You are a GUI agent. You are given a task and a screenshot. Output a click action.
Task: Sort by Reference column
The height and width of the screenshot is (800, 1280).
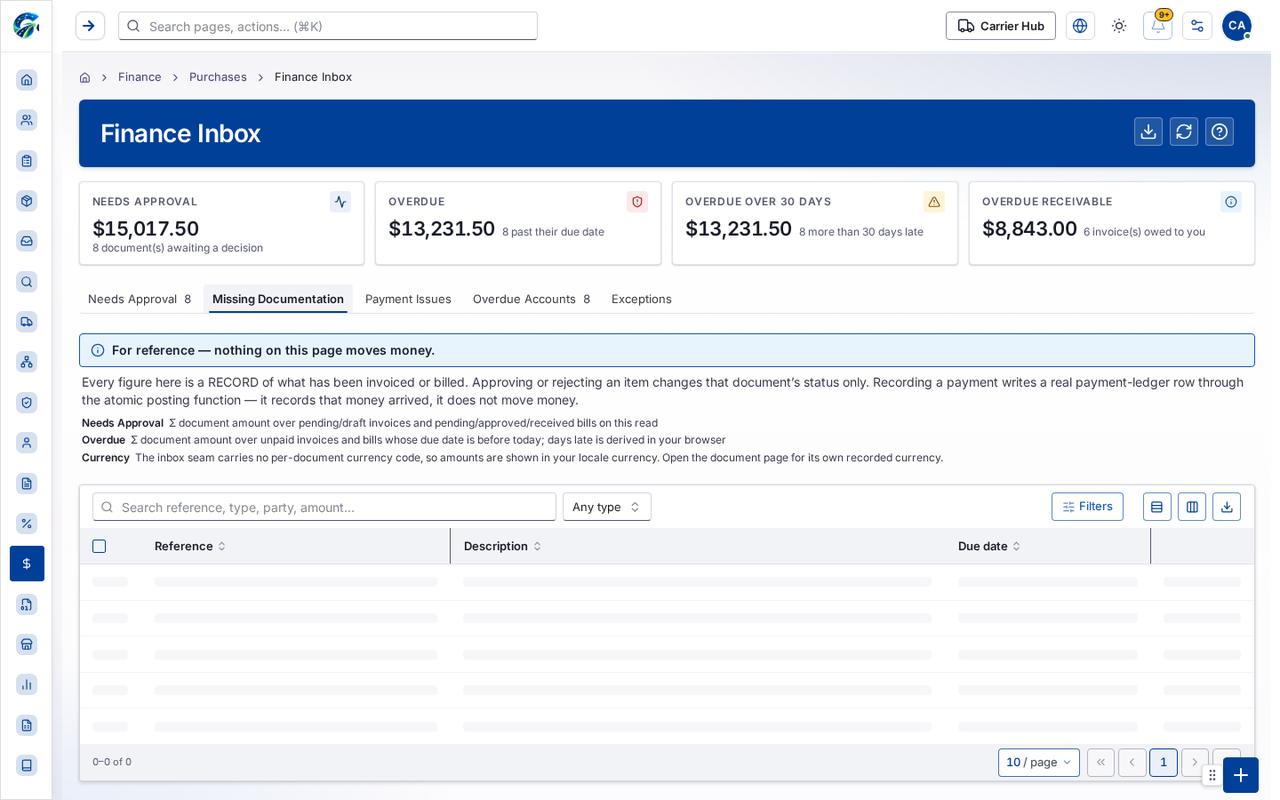coord(190,546)
